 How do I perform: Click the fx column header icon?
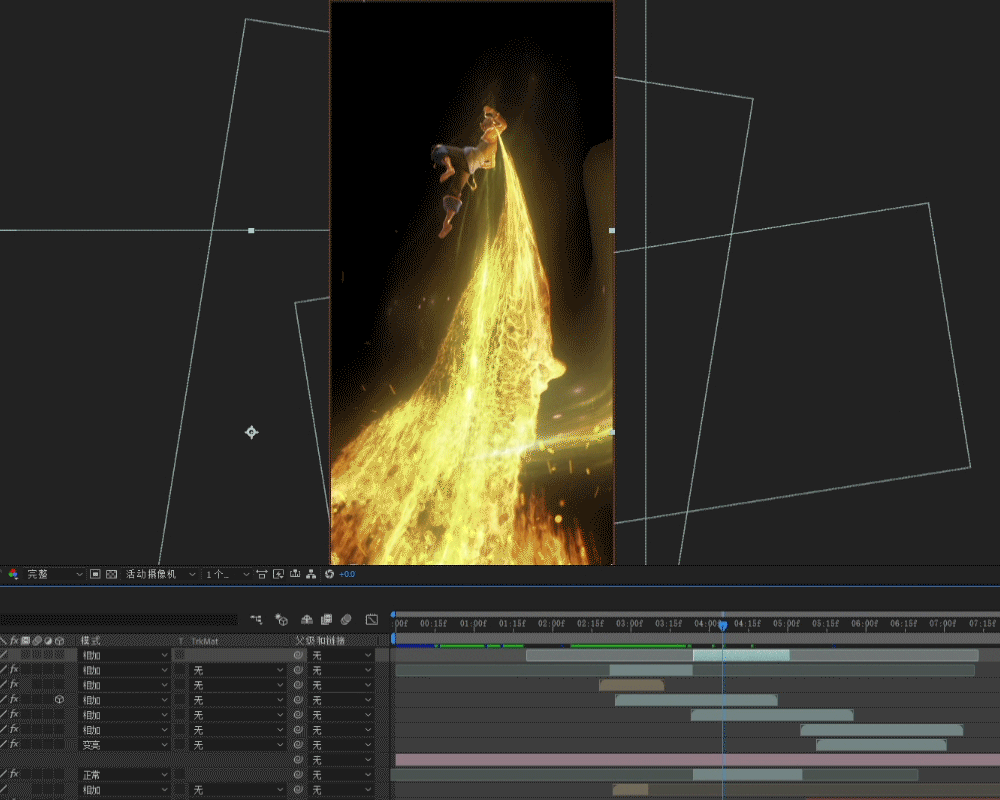14,641
